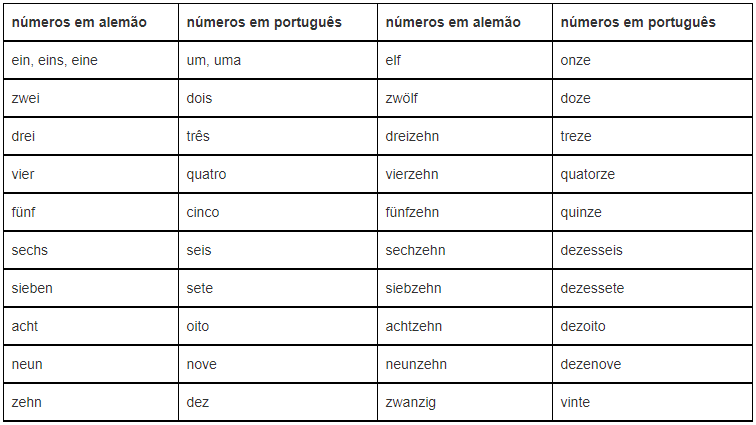Click the German word "sieben"

32,289
